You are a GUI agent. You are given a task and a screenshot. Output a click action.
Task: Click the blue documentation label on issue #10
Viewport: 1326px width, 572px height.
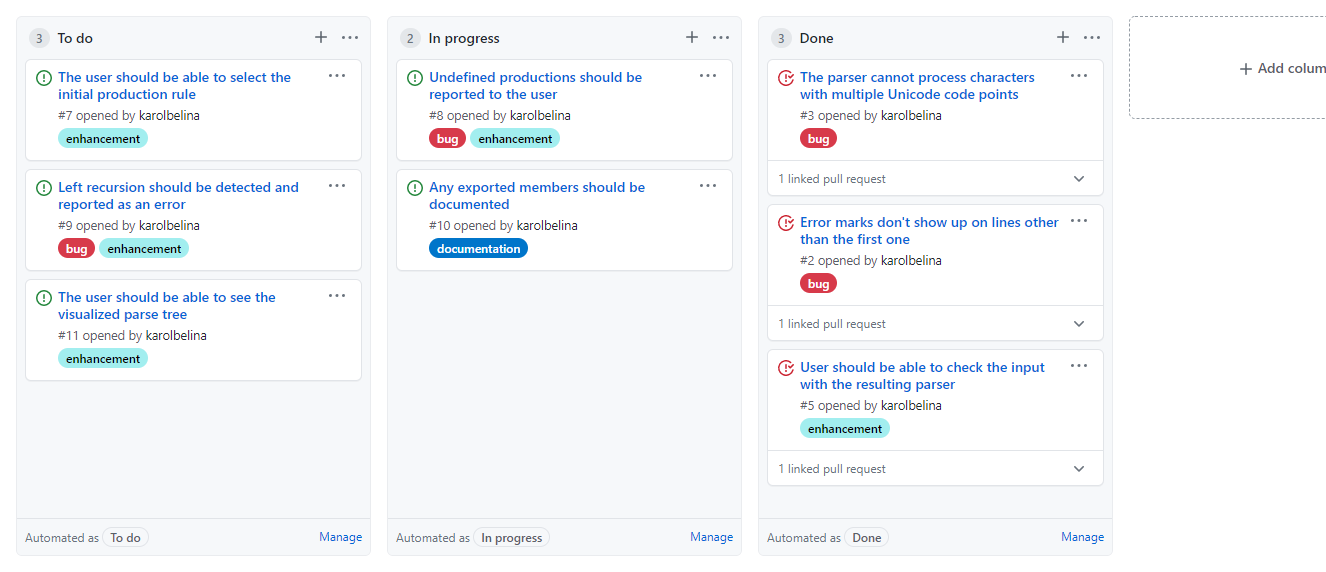[478, 249]
